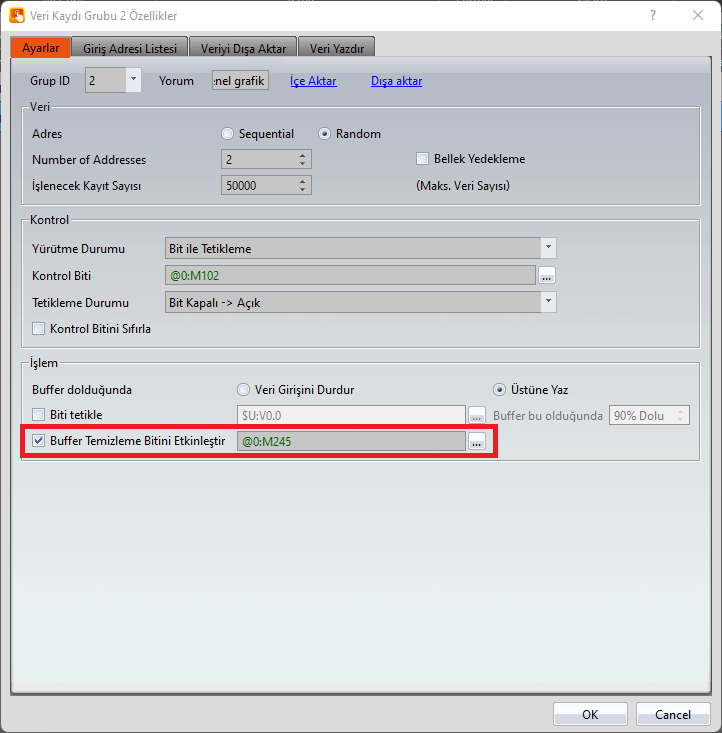Choose Veri Girişini Durdur option

coord(243,390)
